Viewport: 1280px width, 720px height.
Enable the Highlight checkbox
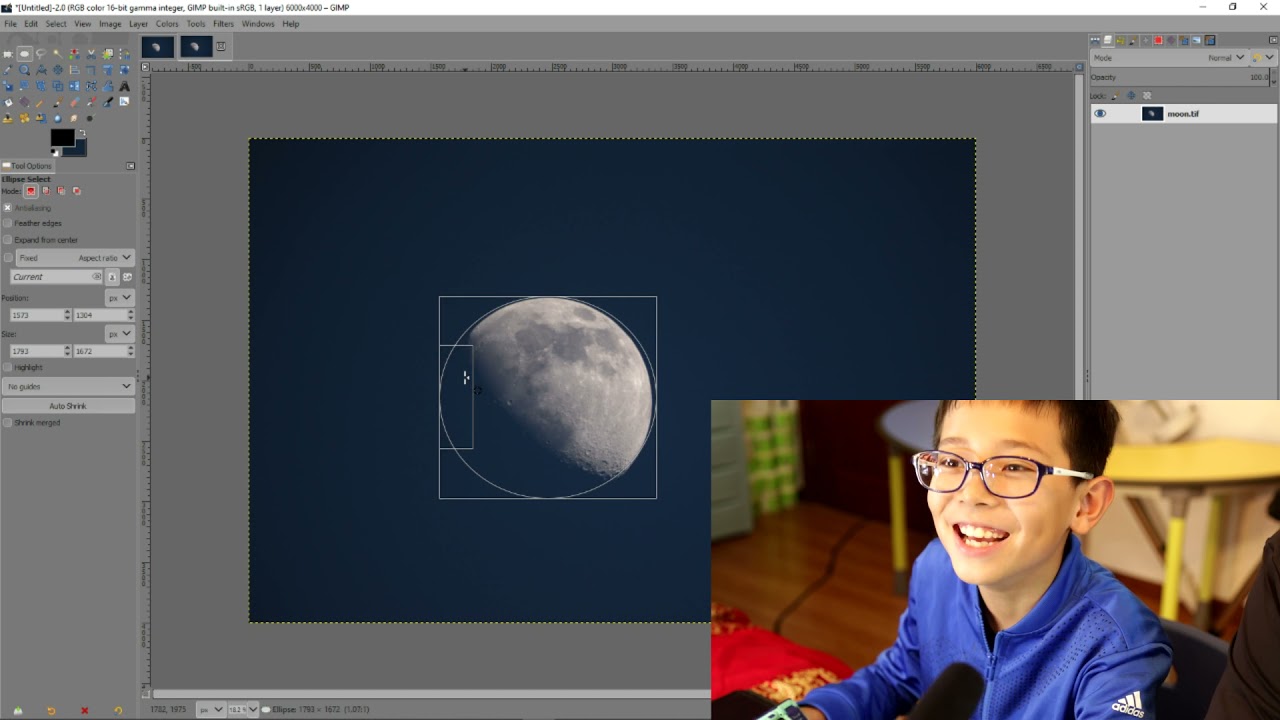[x=7, y=367]
